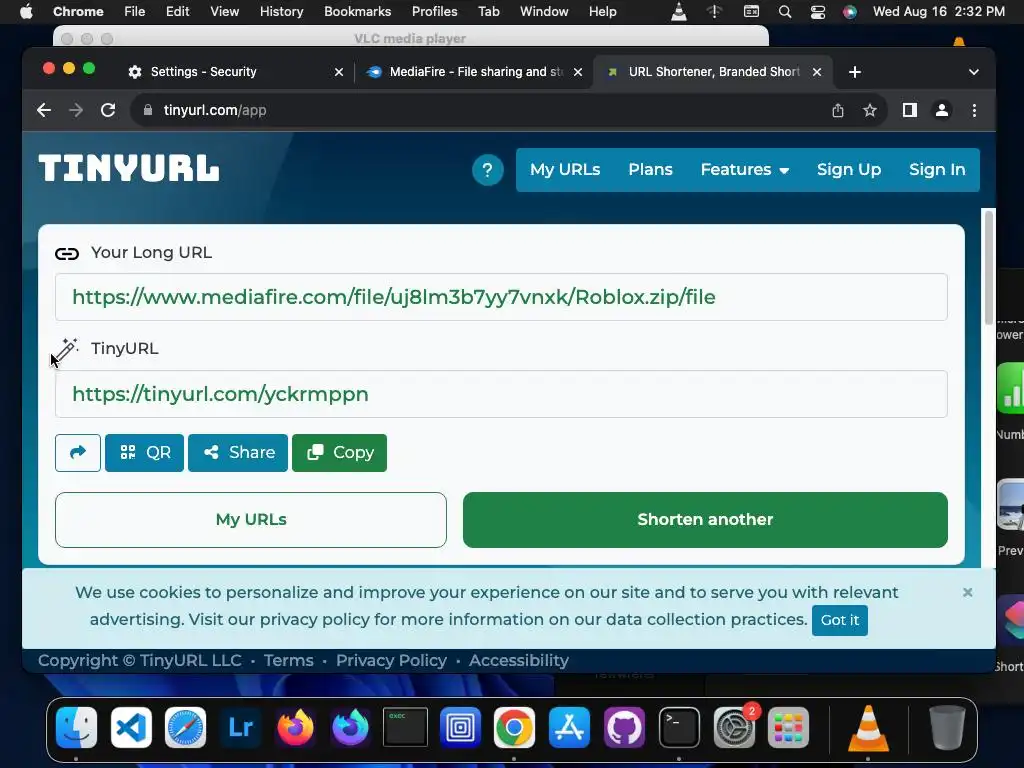This screenshot has height=768, width=1024.
Task: Open GitHub Desktop from the Dock
Action: [624, 728]
